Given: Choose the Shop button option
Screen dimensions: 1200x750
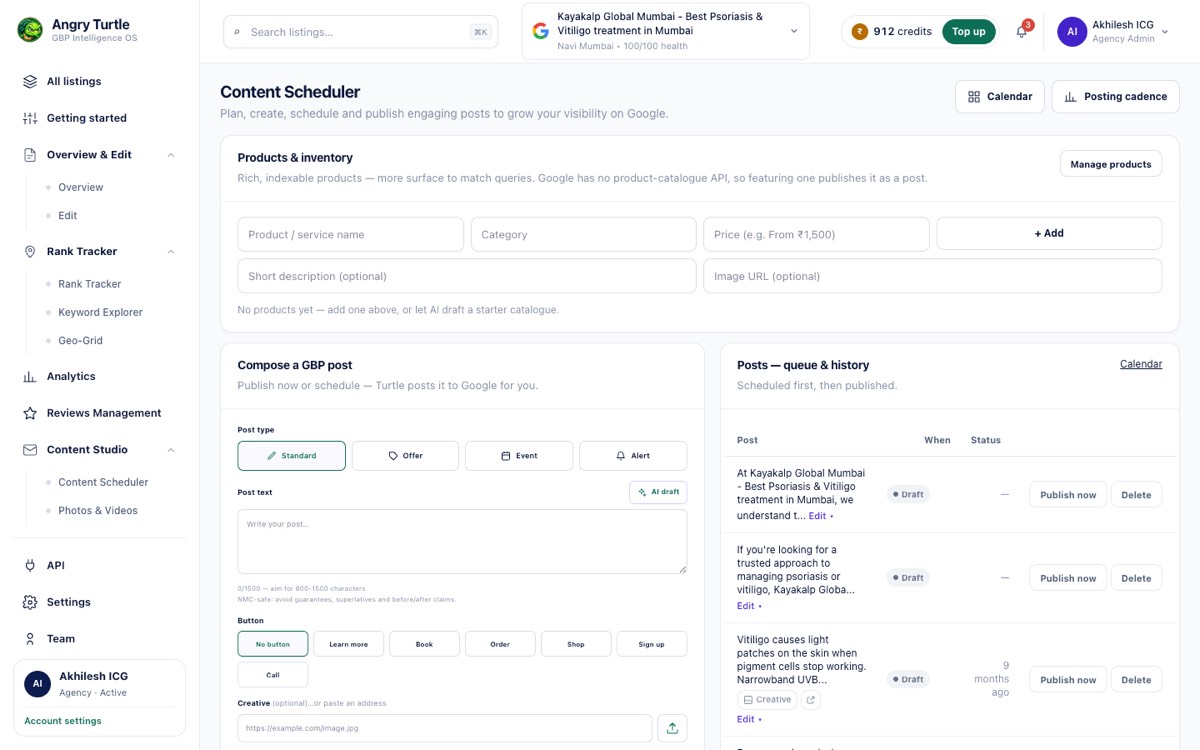Looking at the screenshot, I should pos(576,644).
